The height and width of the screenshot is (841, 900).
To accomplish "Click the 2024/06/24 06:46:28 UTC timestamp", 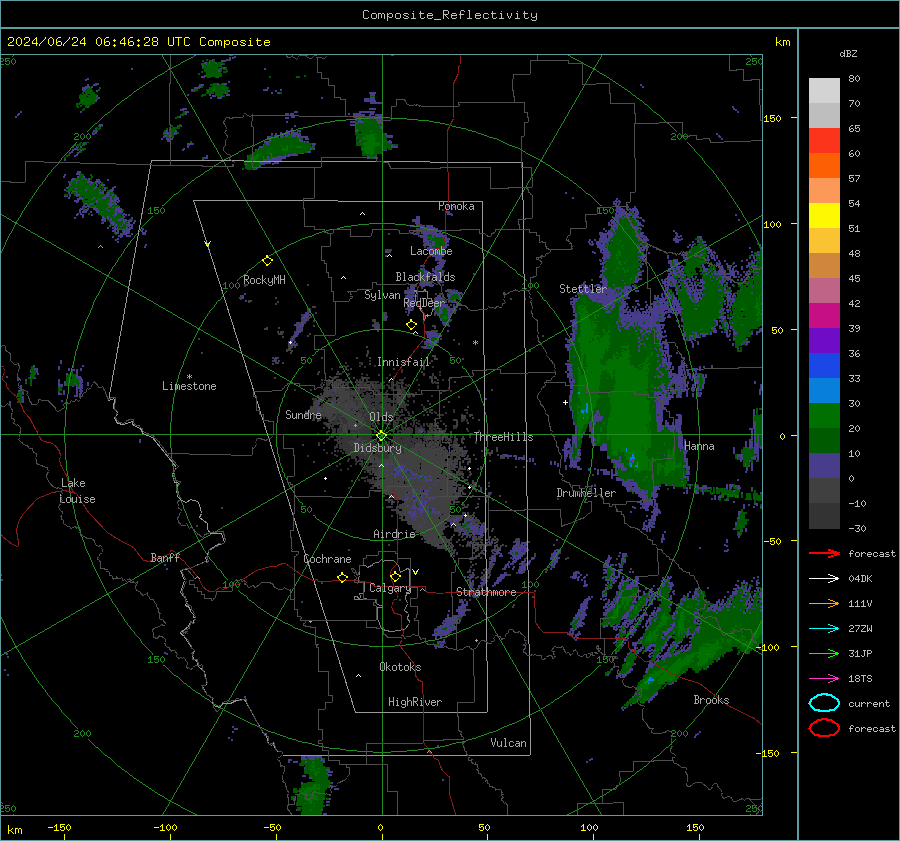I will pyautogui.click(x=99, y=42).
